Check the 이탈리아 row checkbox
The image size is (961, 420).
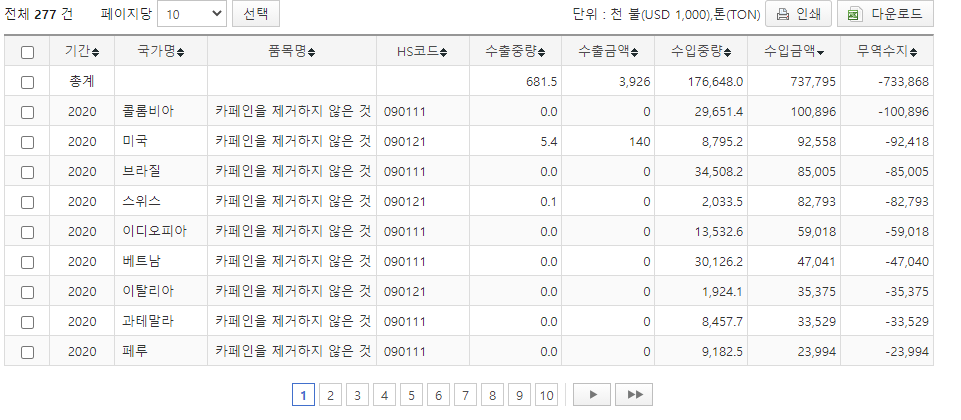(27, 292)
